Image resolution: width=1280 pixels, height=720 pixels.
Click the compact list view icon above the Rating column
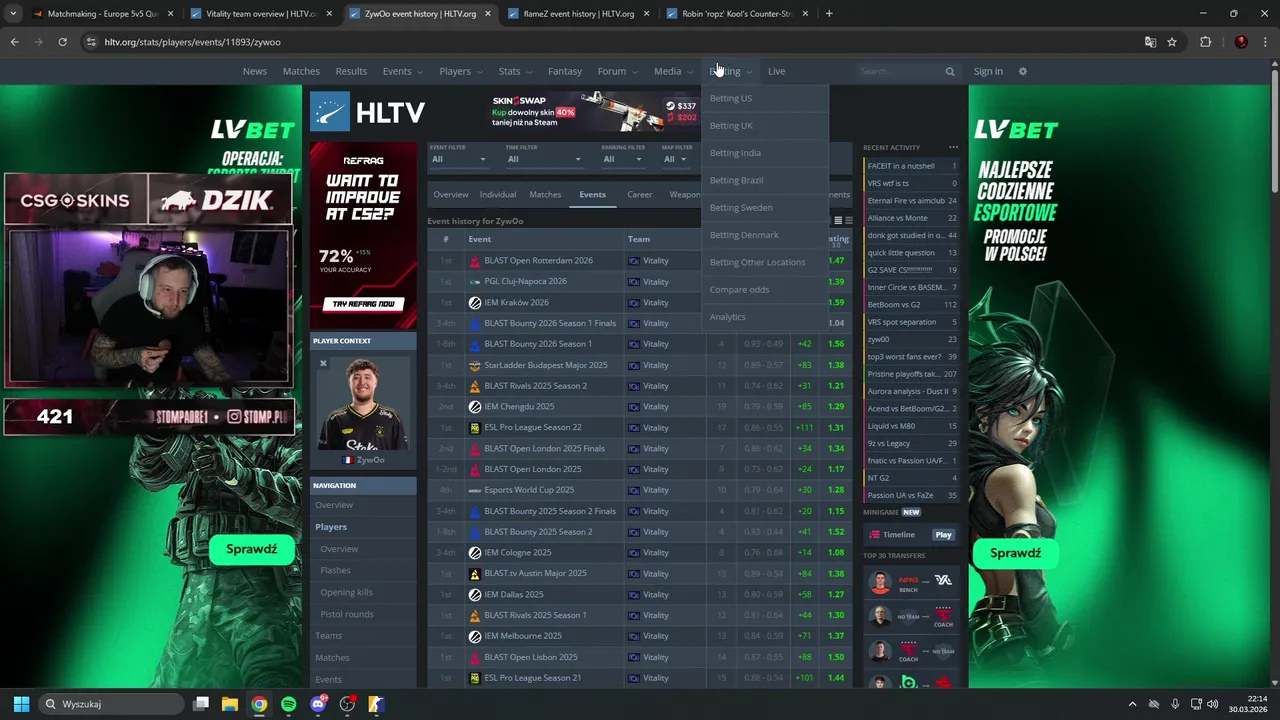click(838, 220)
